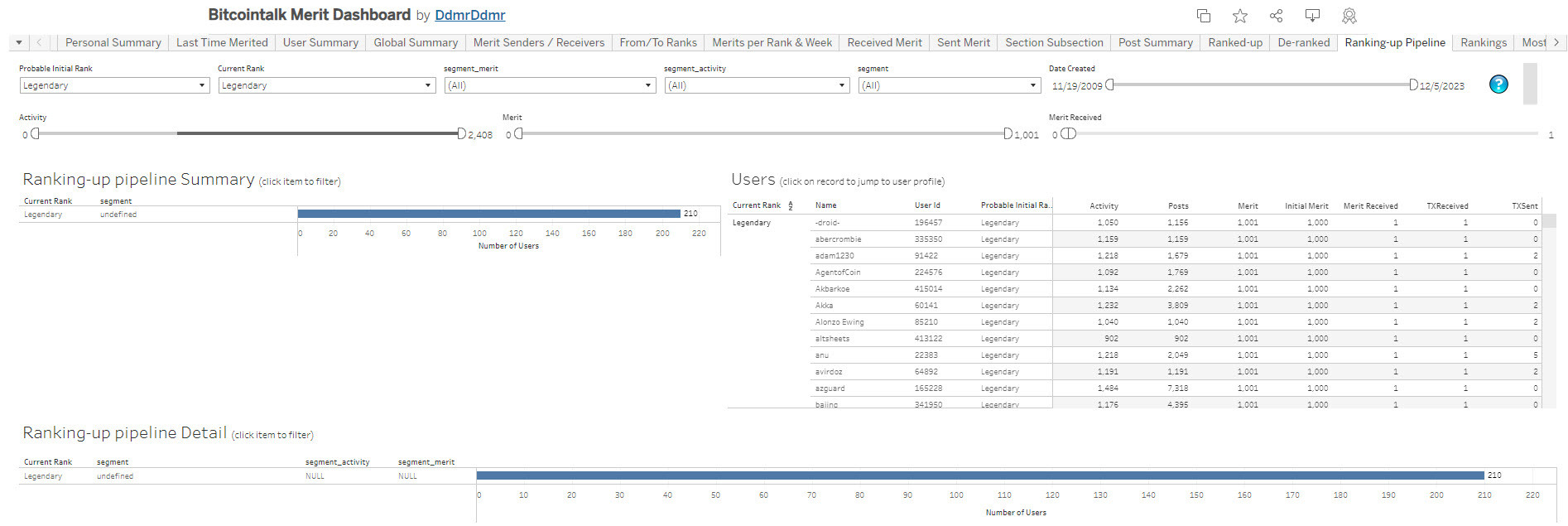Click the Activity slider left handle
Image resolution: width=1568 pixels, height=526 pixels.
pyautogui.click(x=35, y=133)
